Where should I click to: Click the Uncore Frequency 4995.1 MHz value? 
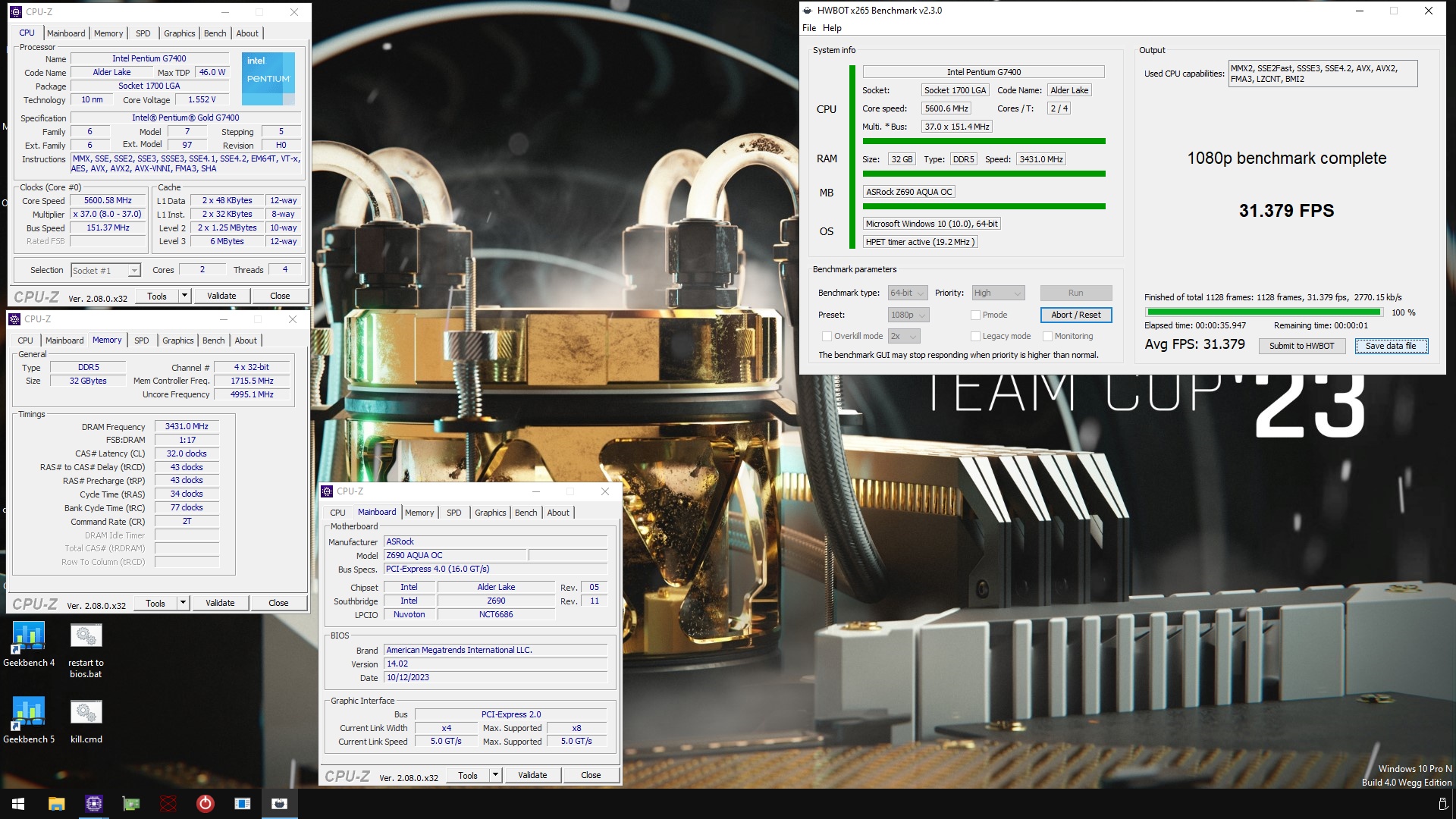(x=252, y=394)
